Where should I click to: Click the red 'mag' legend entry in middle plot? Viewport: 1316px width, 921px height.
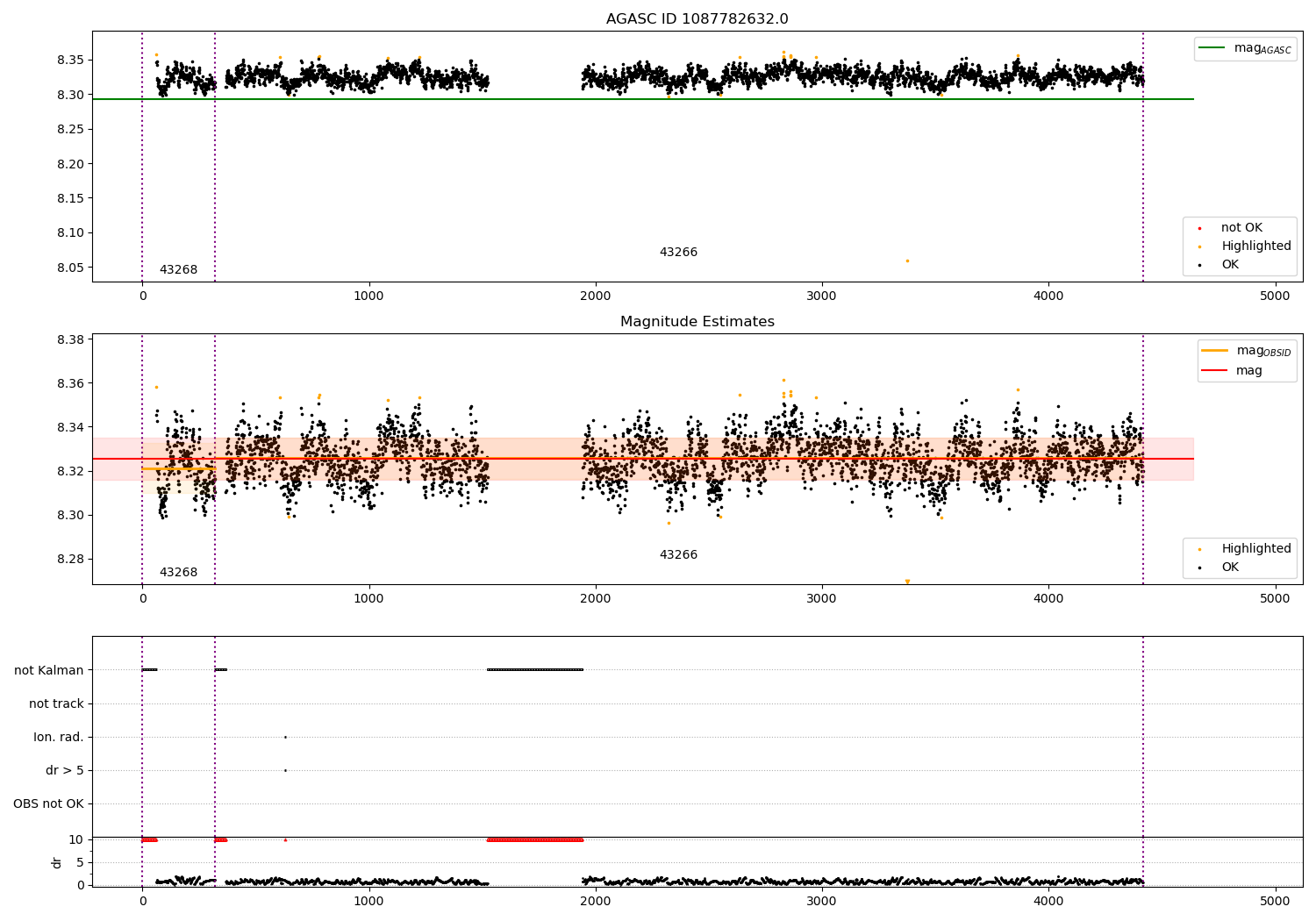[1232, 371]
